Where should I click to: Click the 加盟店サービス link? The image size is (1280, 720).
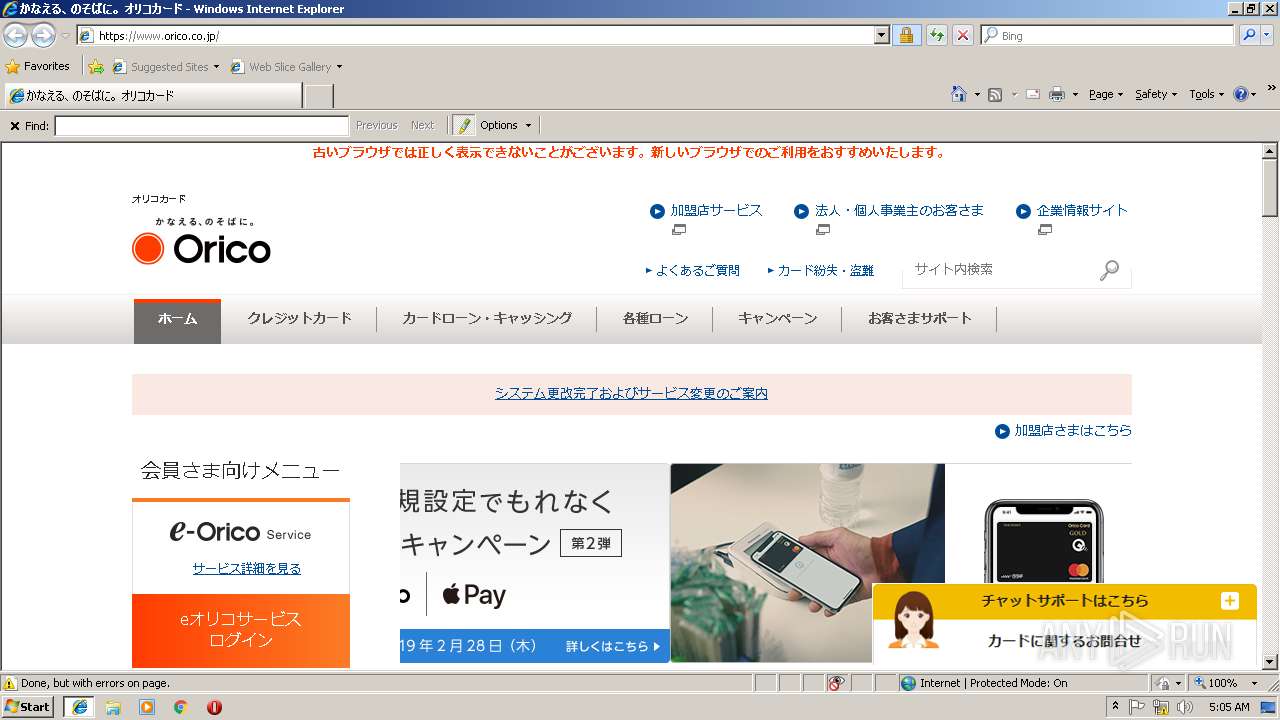[x=716, y=211]
